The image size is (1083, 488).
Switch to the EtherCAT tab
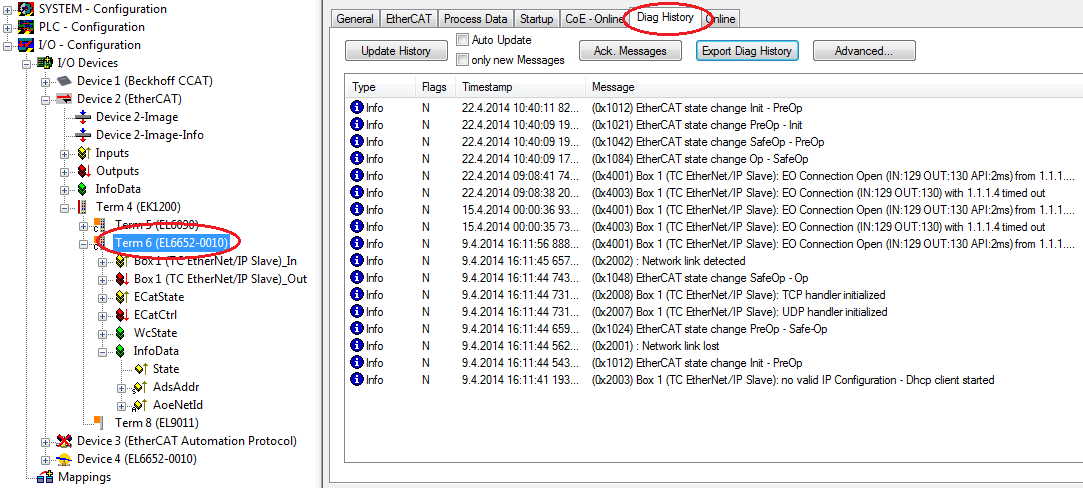pyautogui.click(x=409, y=19)
